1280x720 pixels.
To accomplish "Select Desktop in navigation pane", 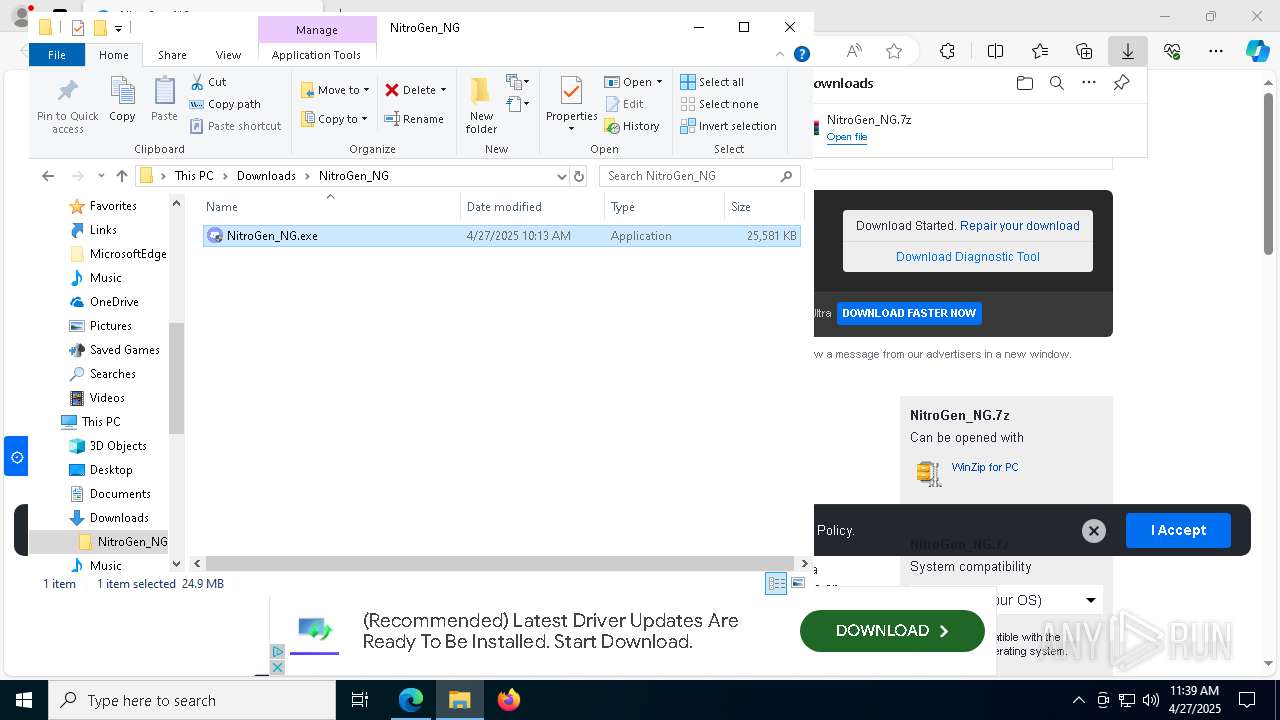I will click(111, 470).
